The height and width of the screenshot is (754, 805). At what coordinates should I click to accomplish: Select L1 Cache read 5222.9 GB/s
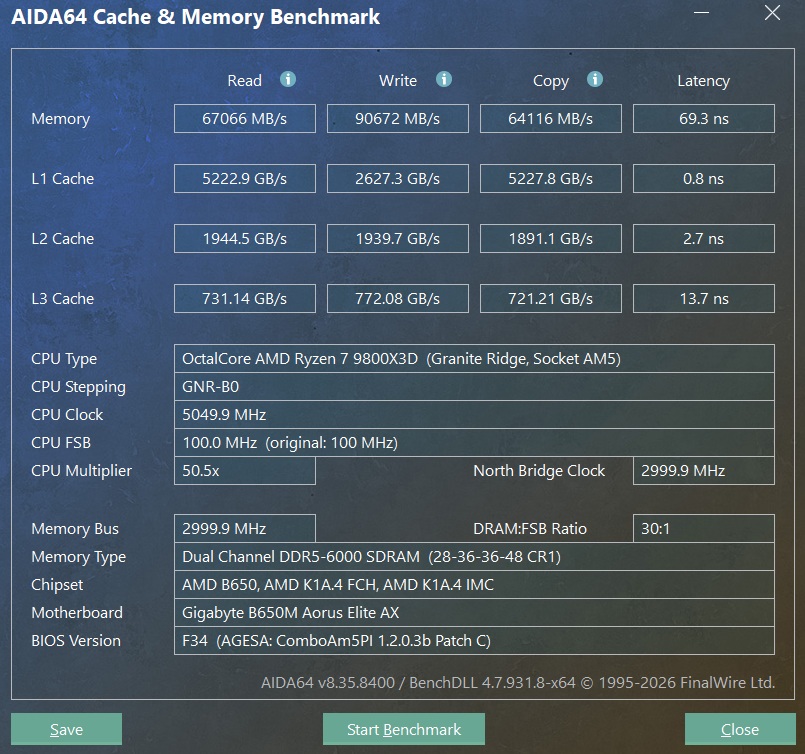(244, 179)
